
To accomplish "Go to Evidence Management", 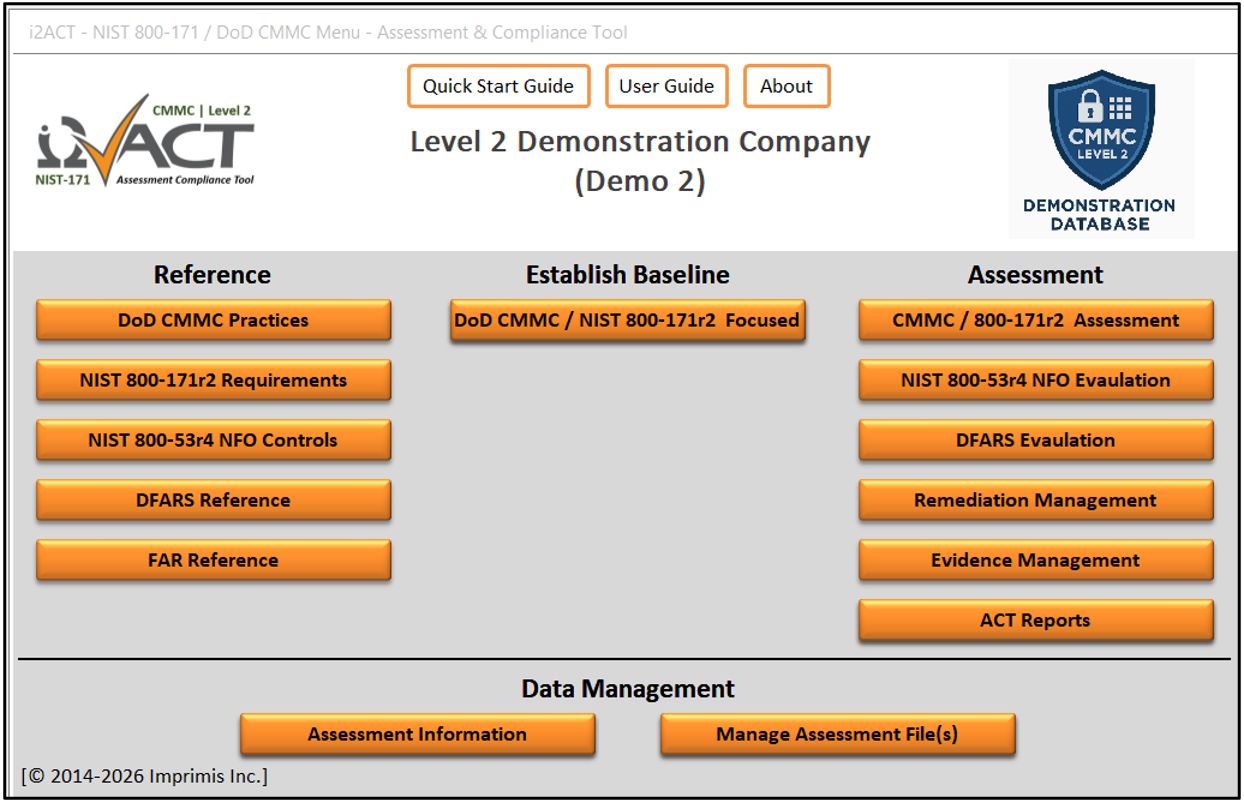I will [1036, 561].
